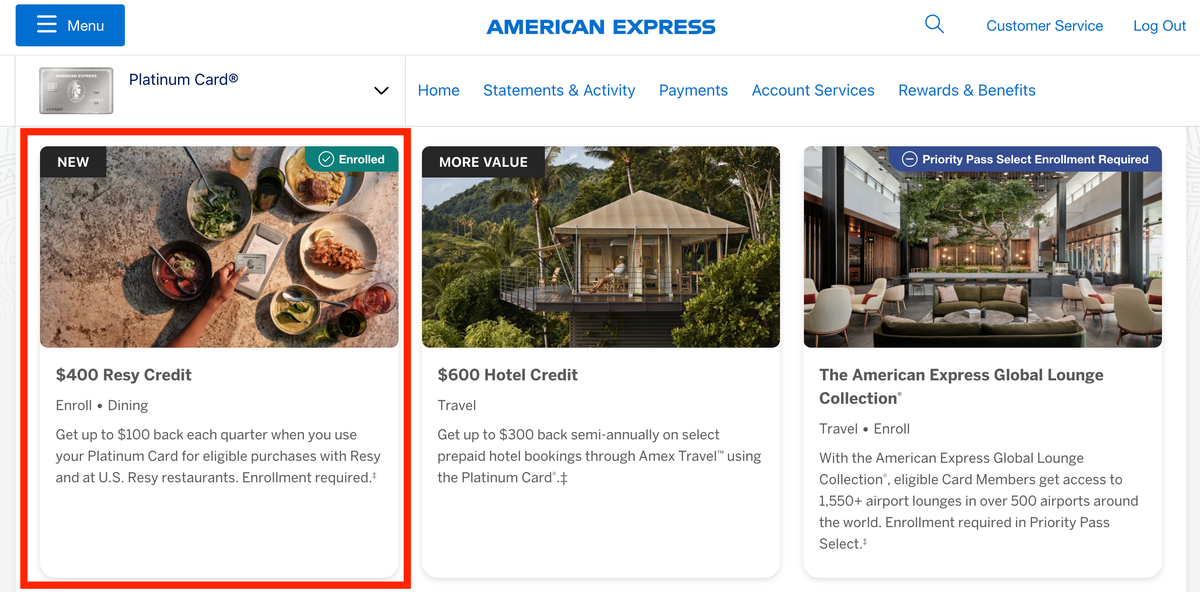Click the $600 Hotel Credit title
Viewport: 1200px width, 592px height.
click(508, 375)
